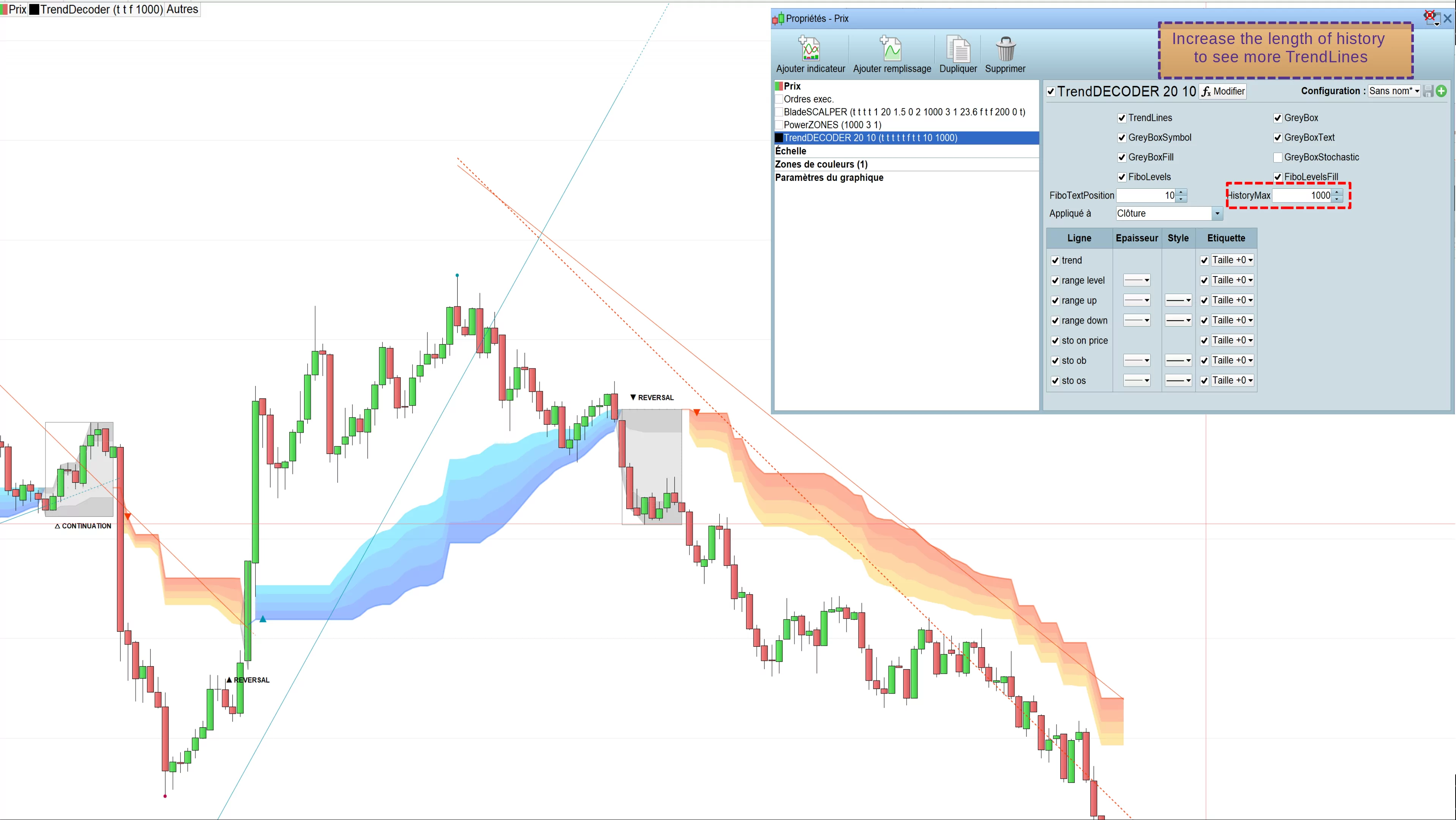Close the Propriétés - Prix window
The height and width of the screenshot is (820, 1456).
pos(1448,19)
